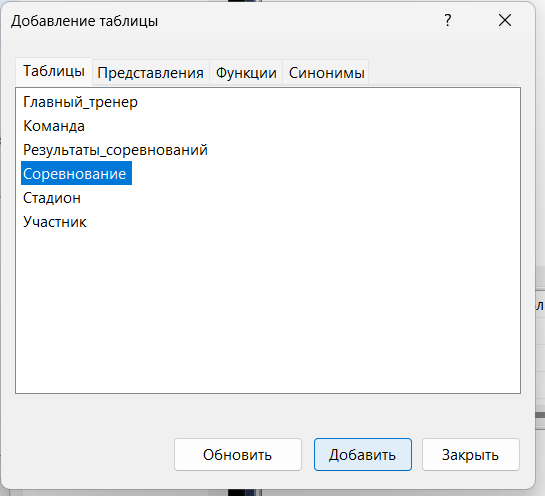Add selected table with Добавить button
The image size is (545, 496).
click(x=363, y=455)
